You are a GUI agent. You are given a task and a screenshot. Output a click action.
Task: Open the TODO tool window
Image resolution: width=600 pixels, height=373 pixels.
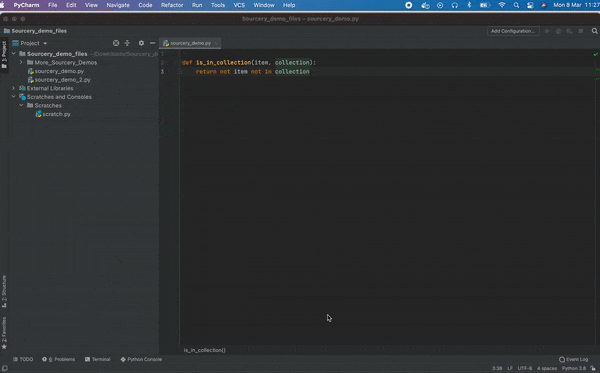pos(23,359)
